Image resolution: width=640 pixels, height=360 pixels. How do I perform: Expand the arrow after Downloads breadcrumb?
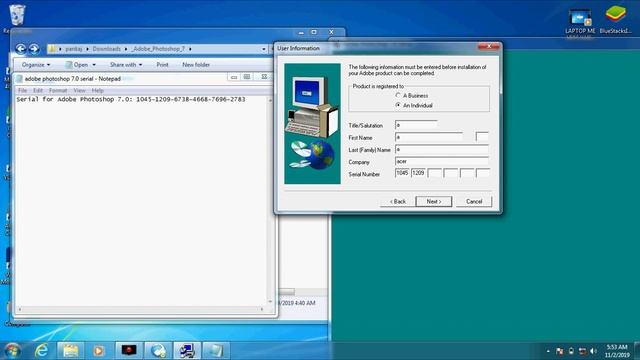pyautogui.click(x=126, y=49)
